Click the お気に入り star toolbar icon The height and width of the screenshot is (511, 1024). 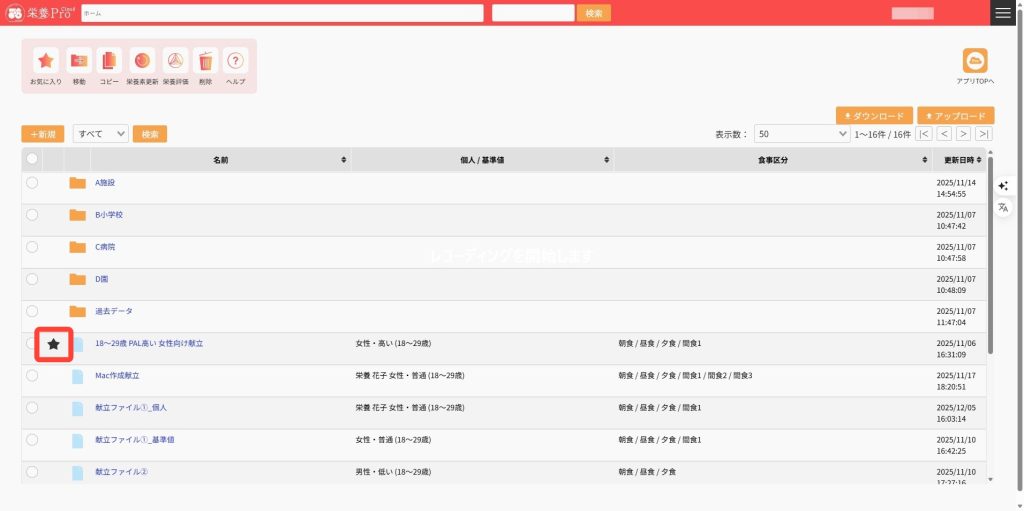tap(46, 61)
